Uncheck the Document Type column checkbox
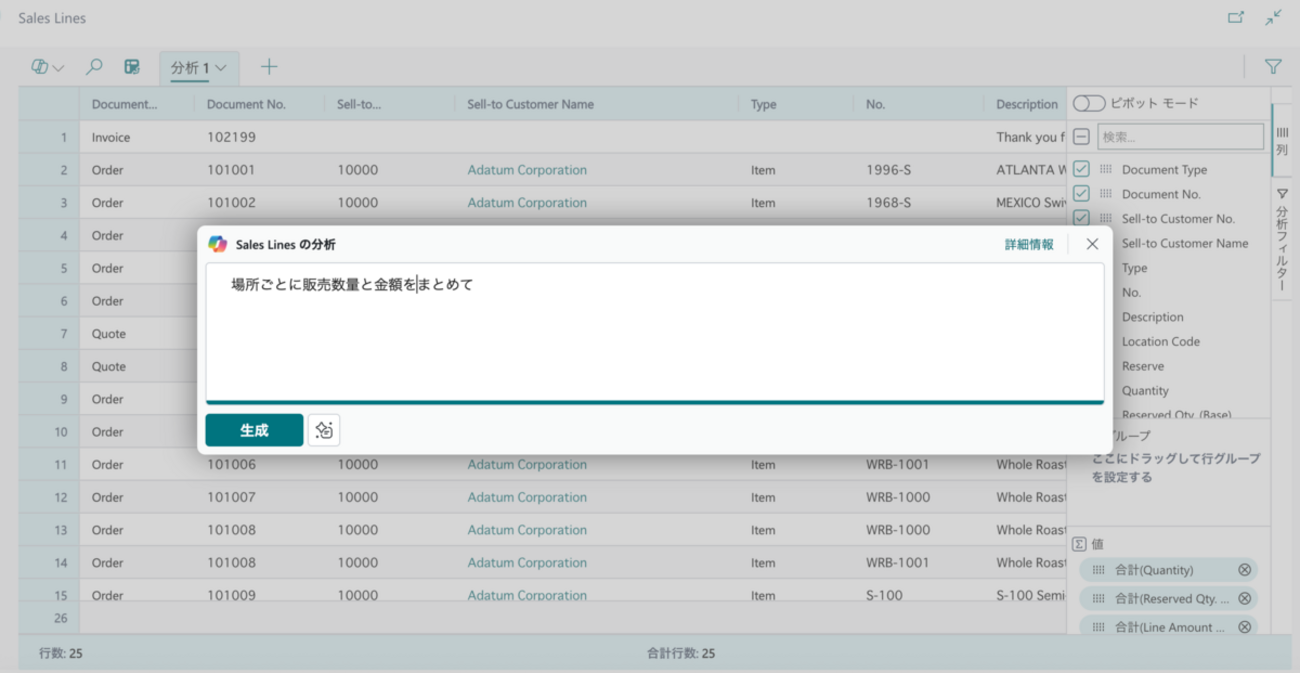 [x=1081, y=169]
